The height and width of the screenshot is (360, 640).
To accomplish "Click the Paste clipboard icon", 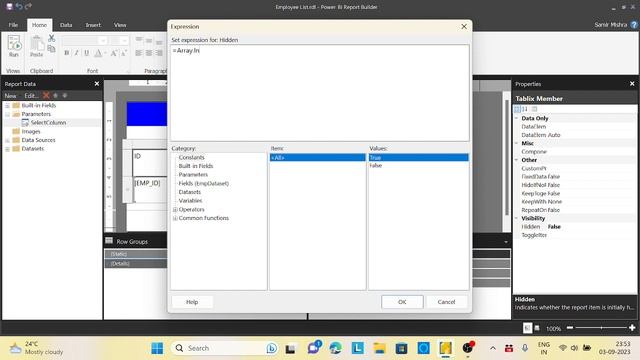I will (x=36, y=46).
